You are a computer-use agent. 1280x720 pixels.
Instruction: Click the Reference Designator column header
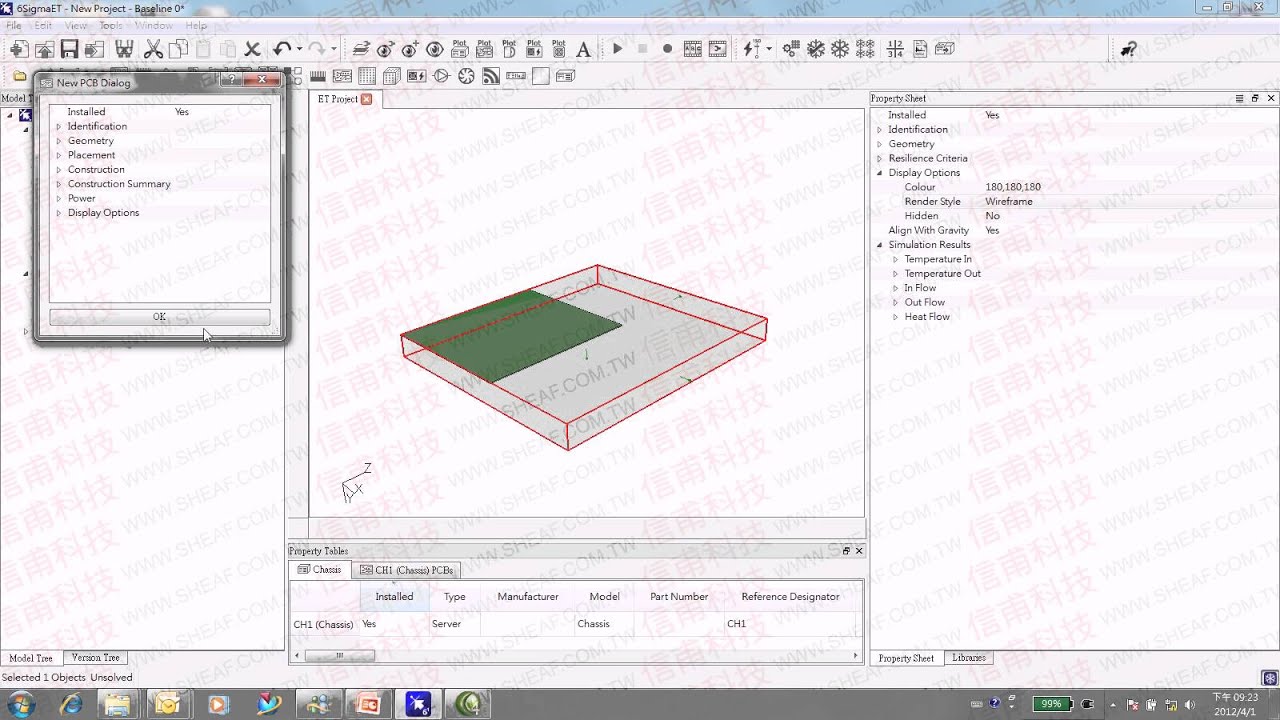pos(790,597)
